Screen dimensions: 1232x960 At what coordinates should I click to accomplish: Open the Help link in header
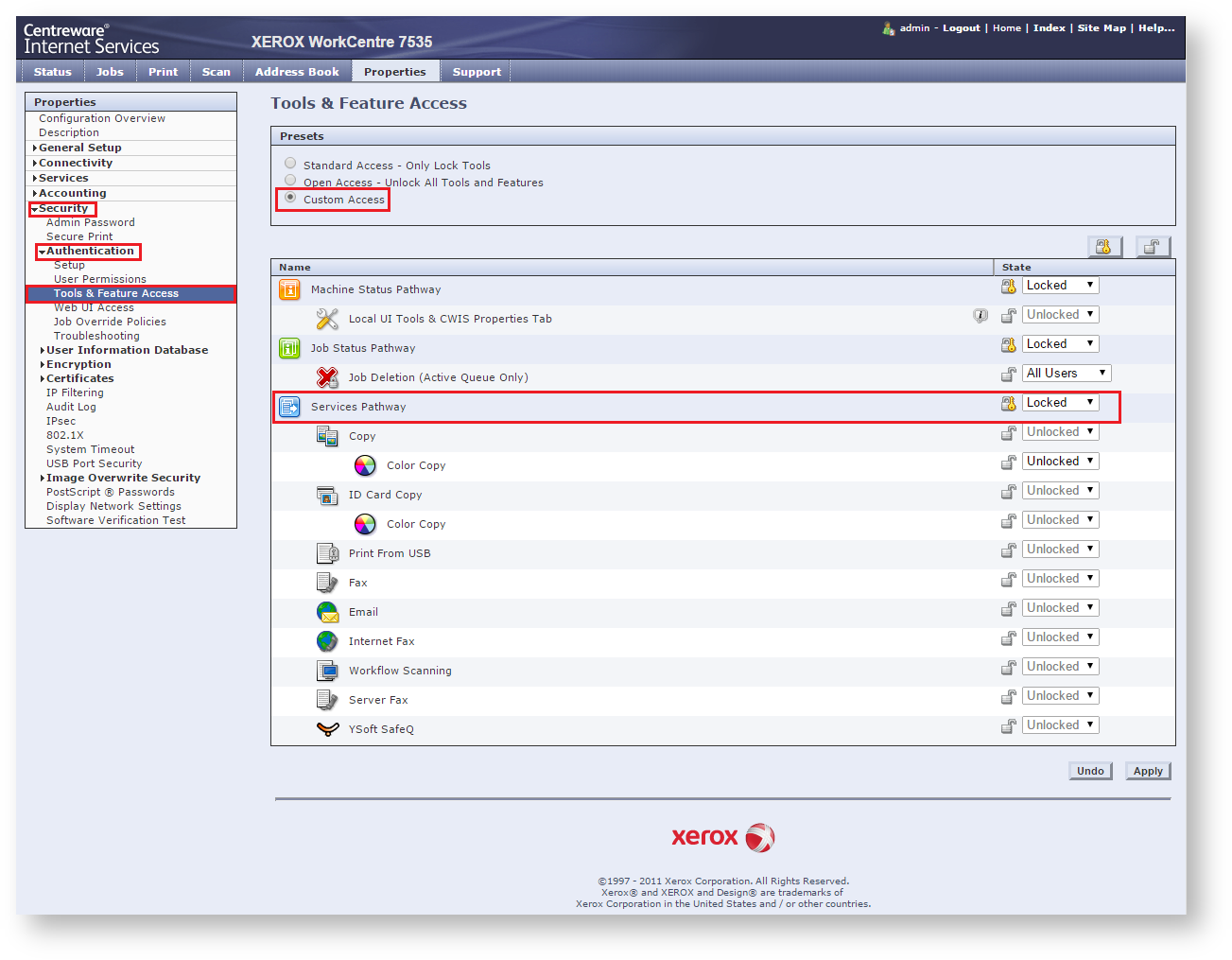coord(1156,28)
